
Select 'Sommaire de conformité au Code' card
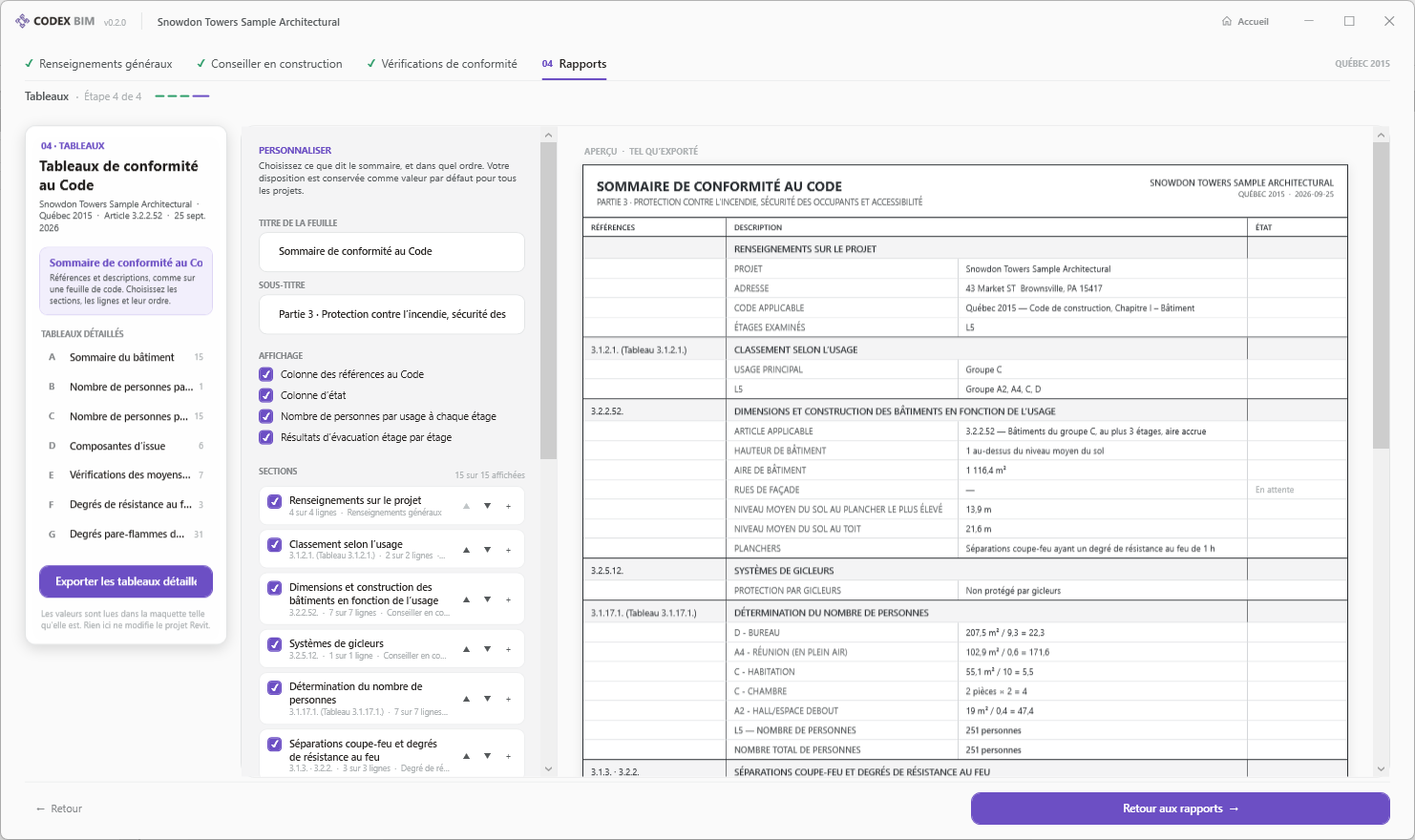click(126, 282)
